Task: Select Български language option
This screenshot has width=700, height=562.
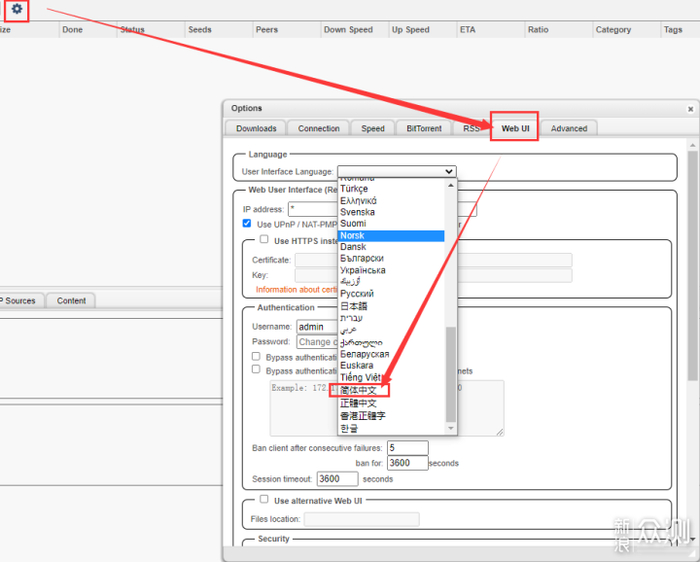Action: [392, 258]
